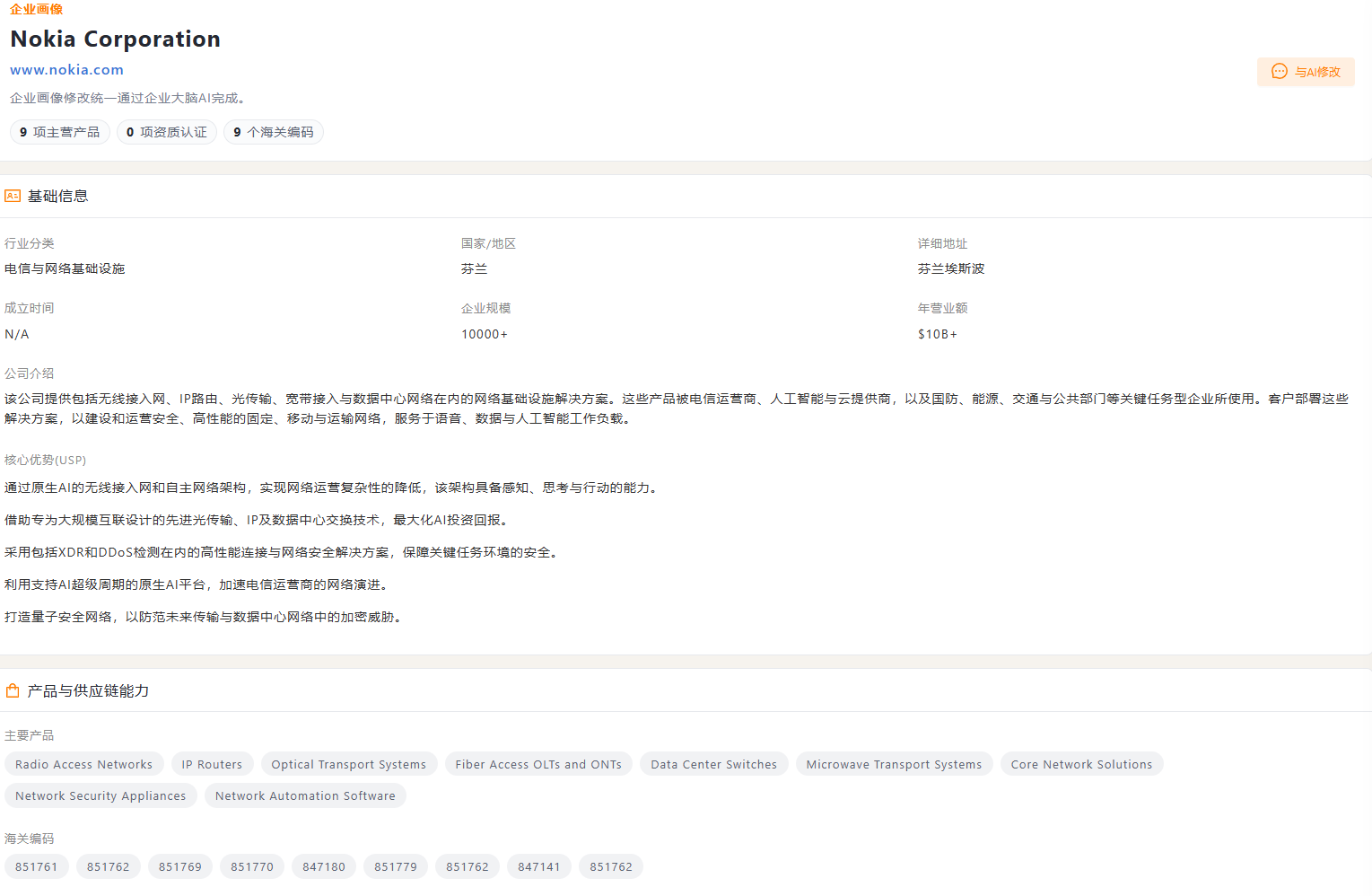Image resolution: width=1372 pixels, height=896 pixels.
Task: Click the 详细地址 field label
Action: coord(942,243)
